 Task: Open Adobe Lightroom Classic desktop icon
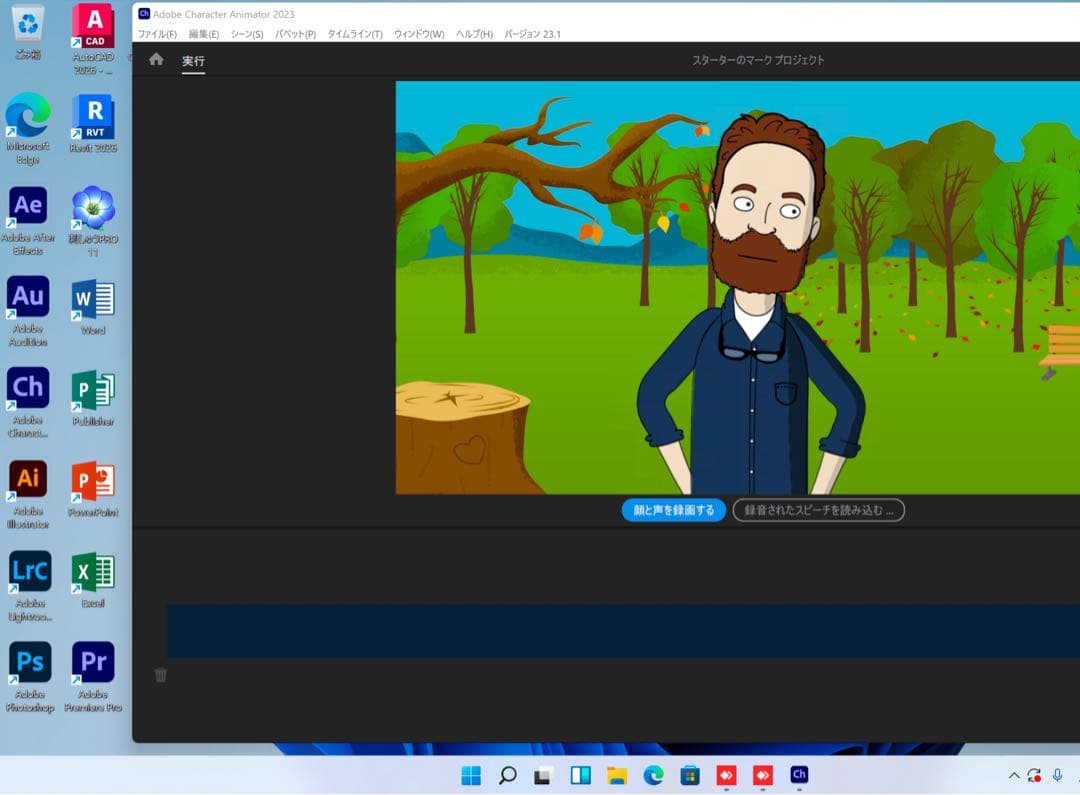click(x=29, y=571)
